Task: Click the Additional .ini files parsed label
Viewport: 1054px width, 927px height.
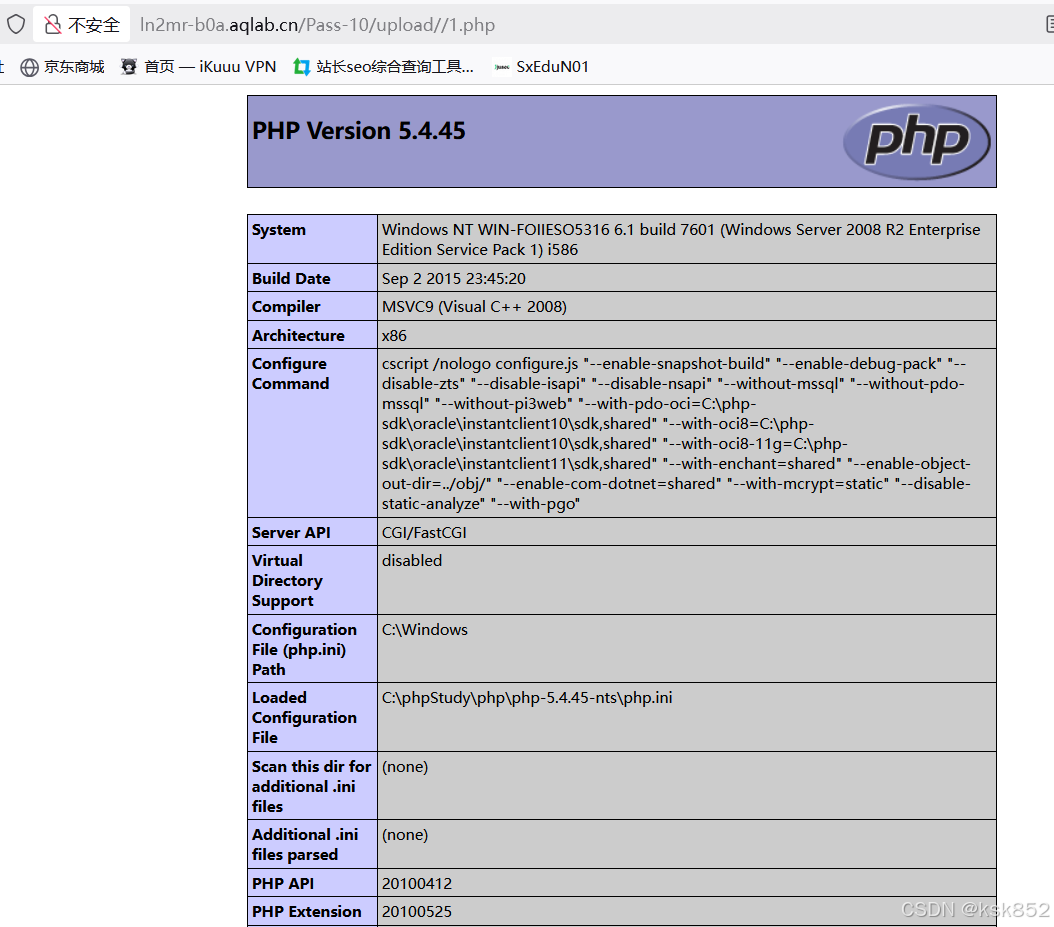Action: coord(305,844)
